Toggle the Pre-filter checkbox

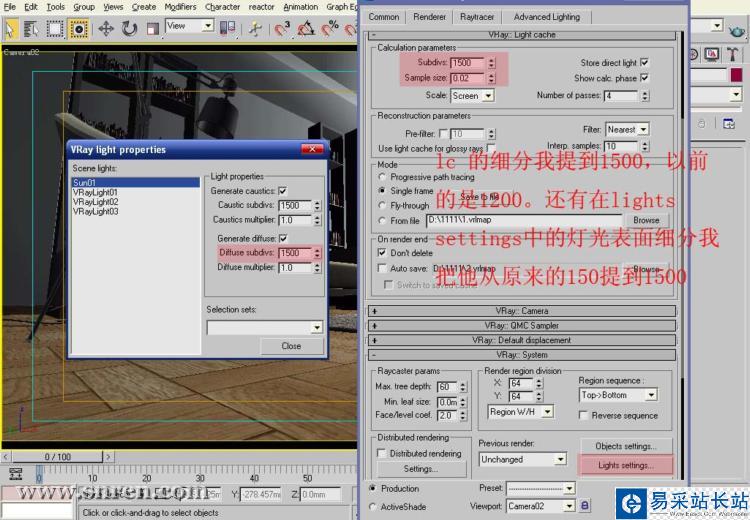443,133
